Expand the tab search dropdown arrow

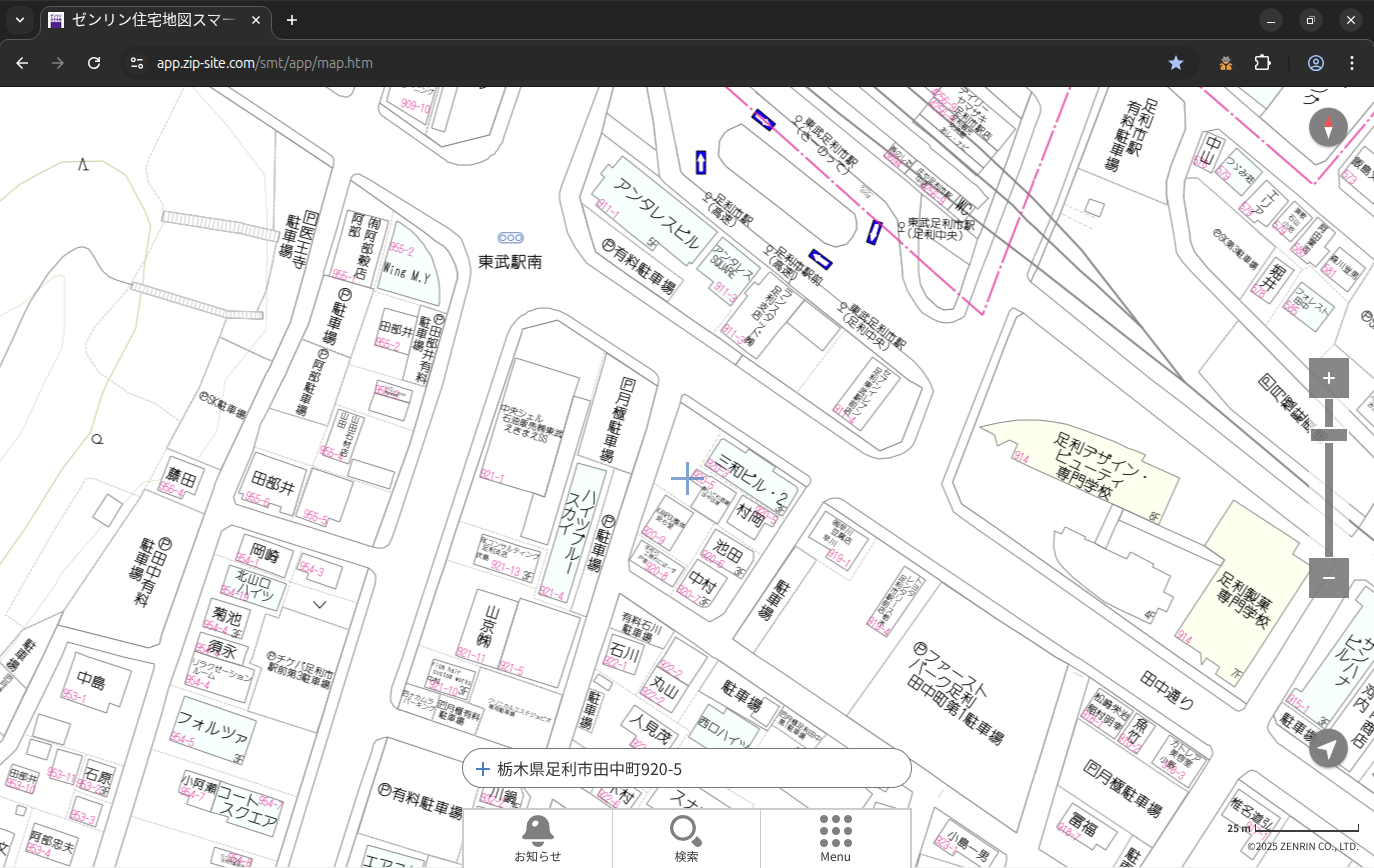point(20,20)
